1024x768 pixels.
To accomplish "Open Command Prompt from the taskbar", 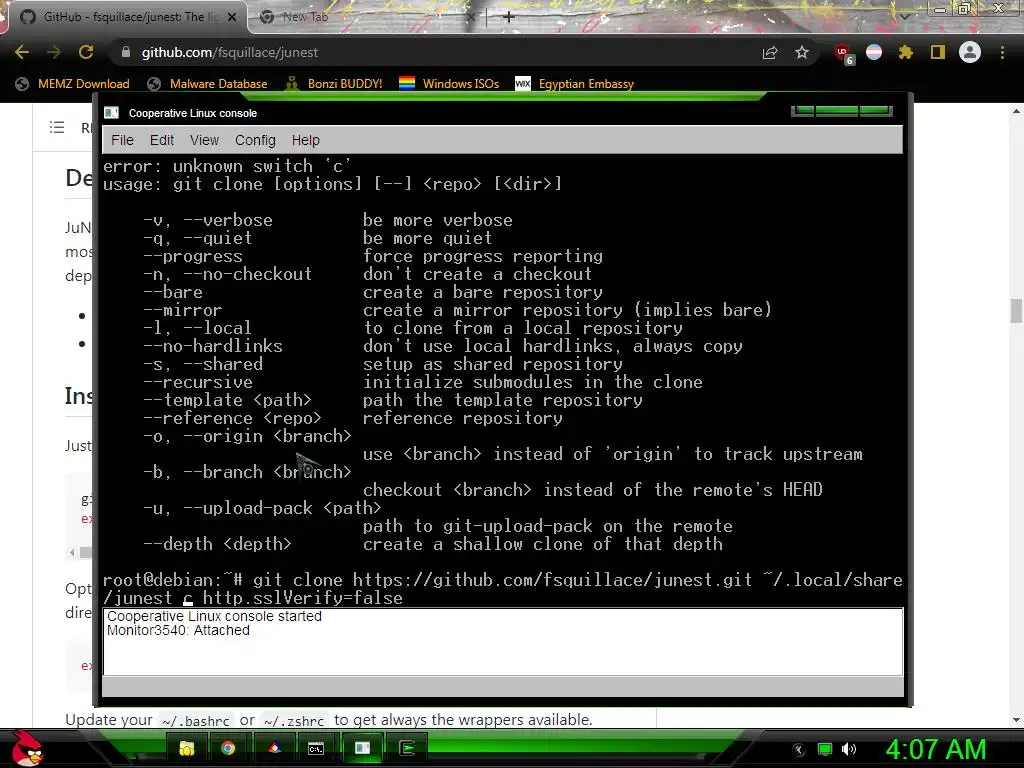I will point(316,748).
